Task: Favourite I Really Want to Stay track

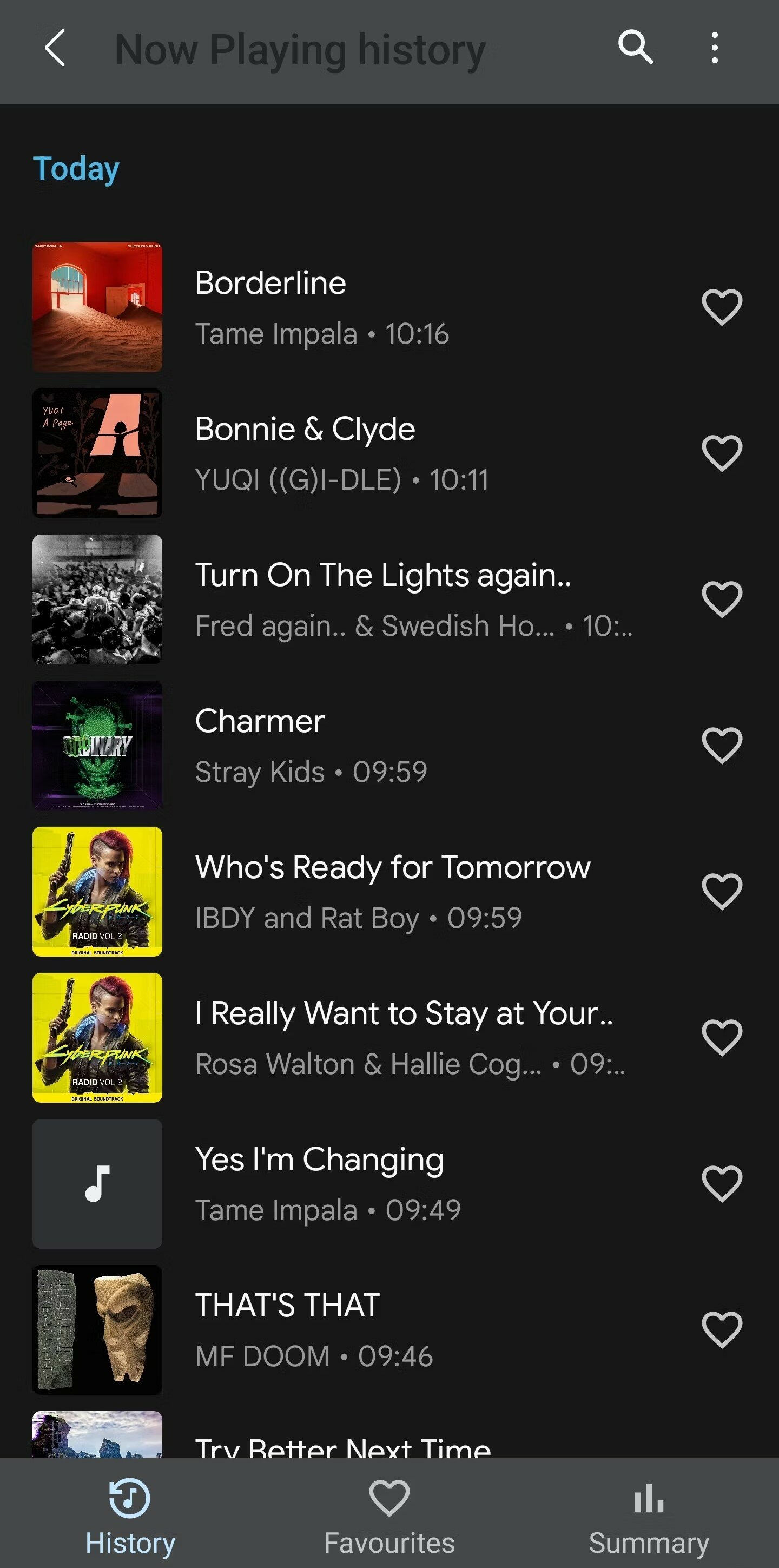Action: tap(722, 1037)
